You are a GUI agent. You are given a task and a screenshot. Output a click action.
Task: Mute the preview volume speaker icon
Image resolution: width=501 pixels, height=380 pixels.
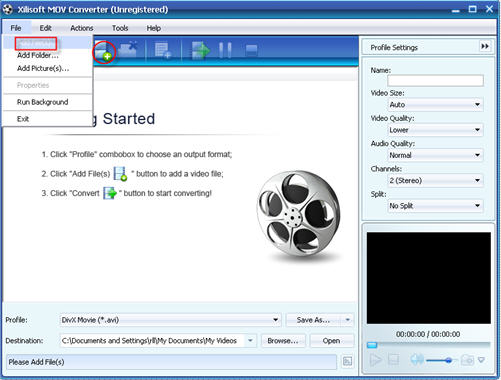click(417, 359)
